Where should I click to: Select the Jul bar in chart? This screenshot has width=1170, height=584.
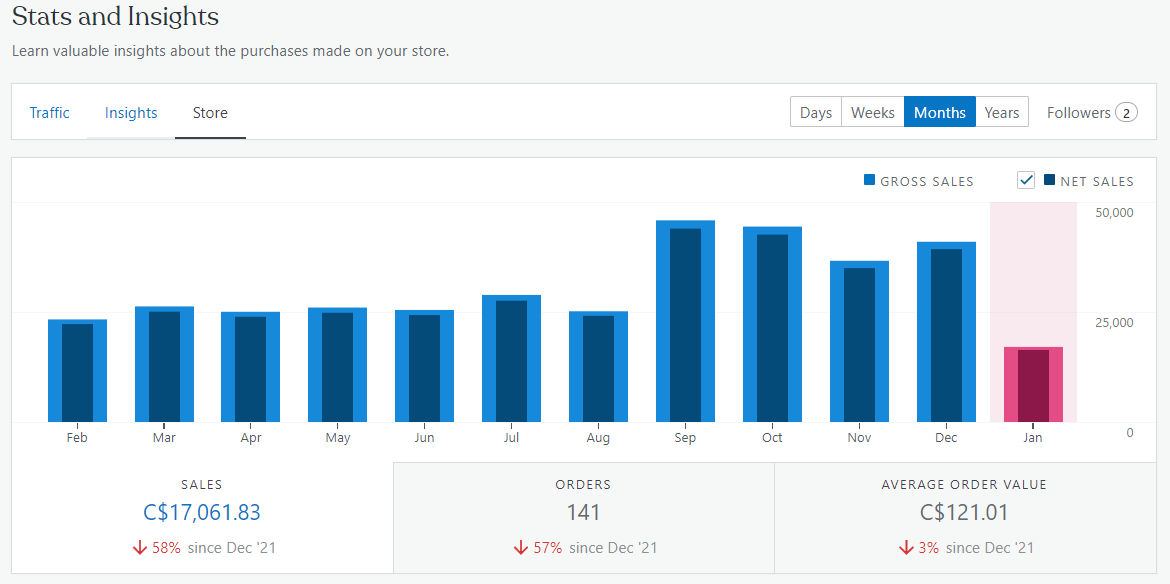point(511,359)
